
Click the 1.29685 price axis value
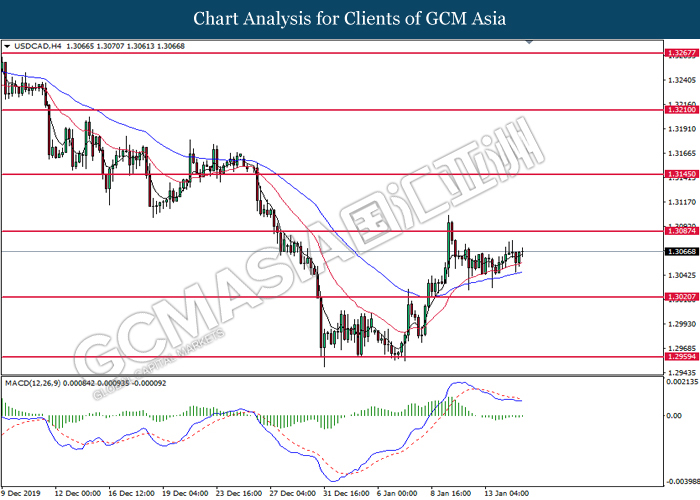click(682, 348)
